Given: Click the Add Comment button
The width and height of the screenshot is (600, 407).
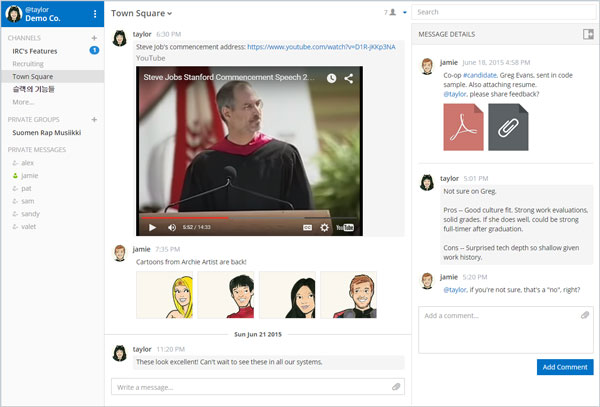Looking at the screenshot, I should (564, 367).
